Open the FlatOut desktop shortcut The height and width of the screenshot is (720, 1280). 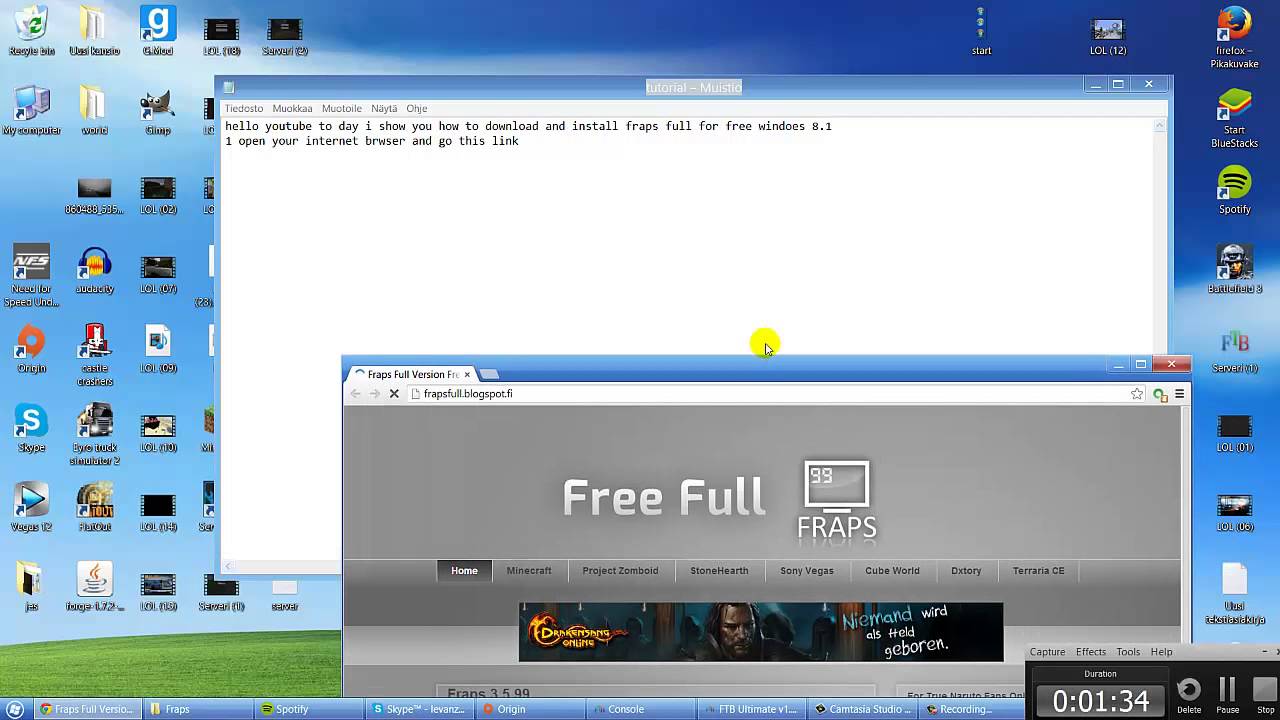coord(94,508)
